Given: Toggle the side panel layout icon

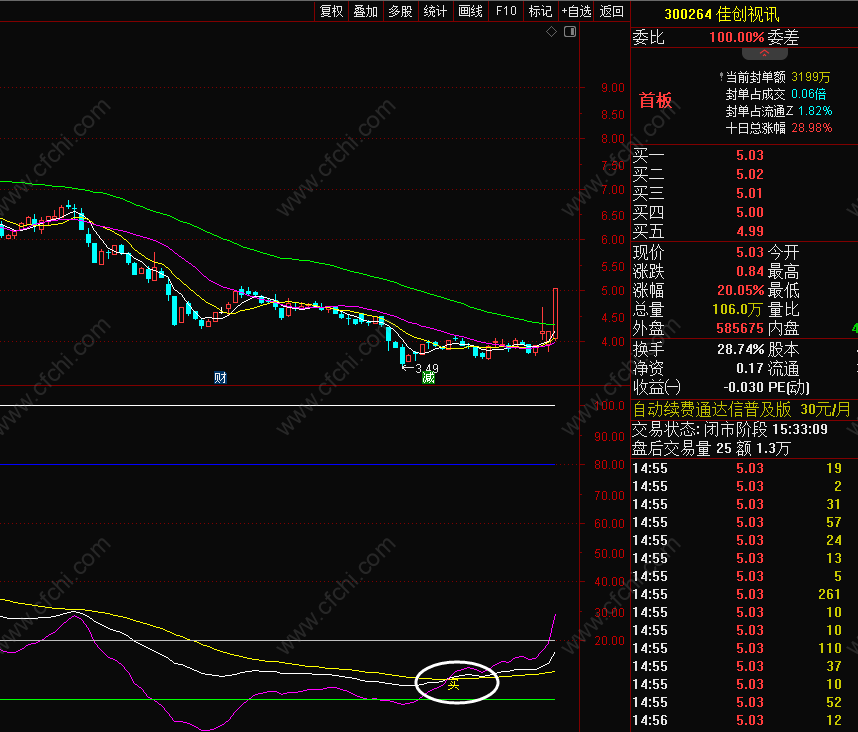Looking at the screenshot, I should 570,32.
